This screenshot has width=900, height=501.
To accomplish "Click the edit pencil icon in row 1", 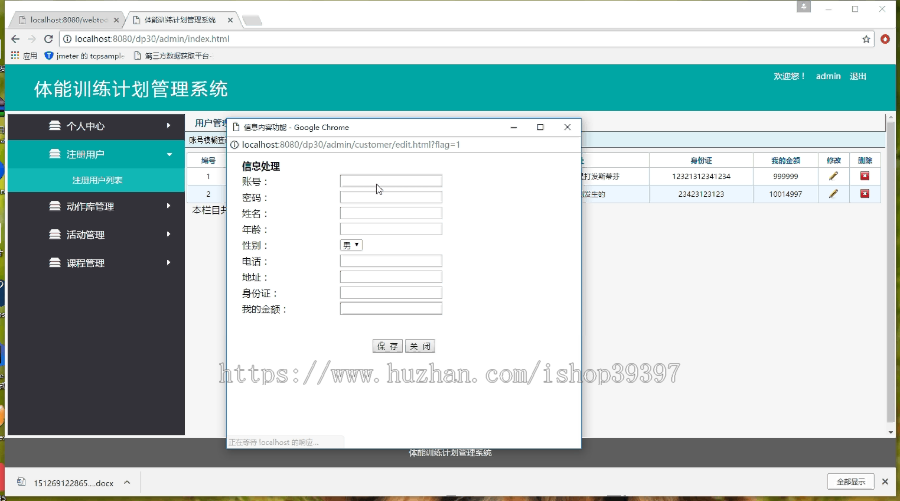I will click(833, 176).
